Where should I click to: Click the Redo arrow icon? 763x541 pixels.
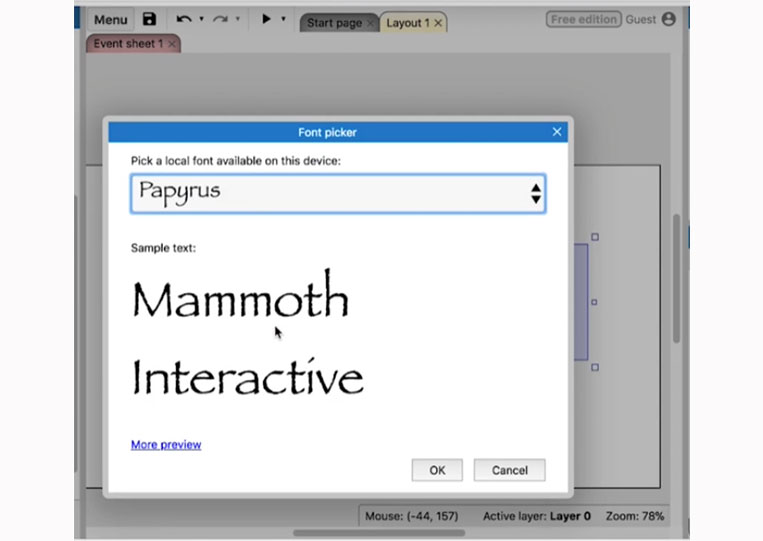[x=220, y=19]
